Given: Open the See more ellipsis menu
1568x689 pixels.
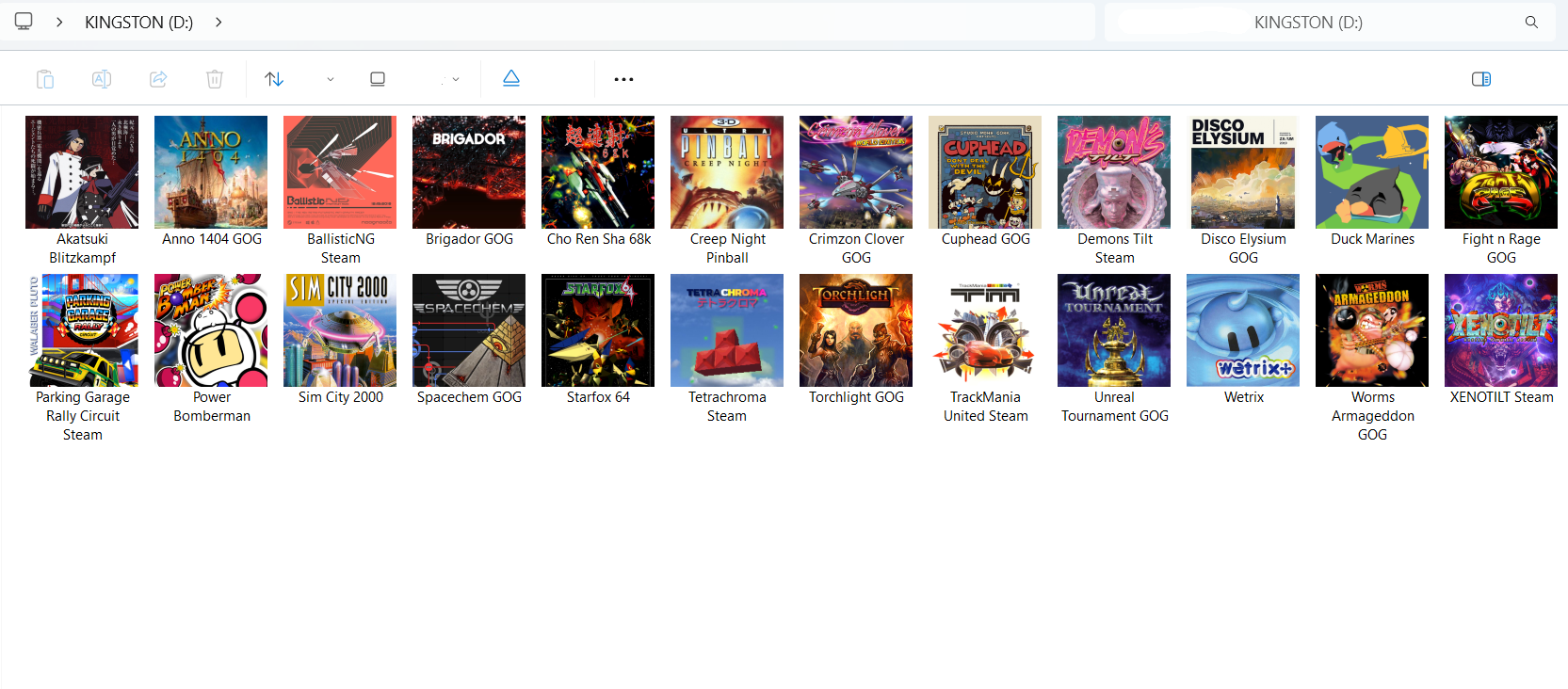Looking at the screenshot, I should pyautogui.click(x=623, y=79).
